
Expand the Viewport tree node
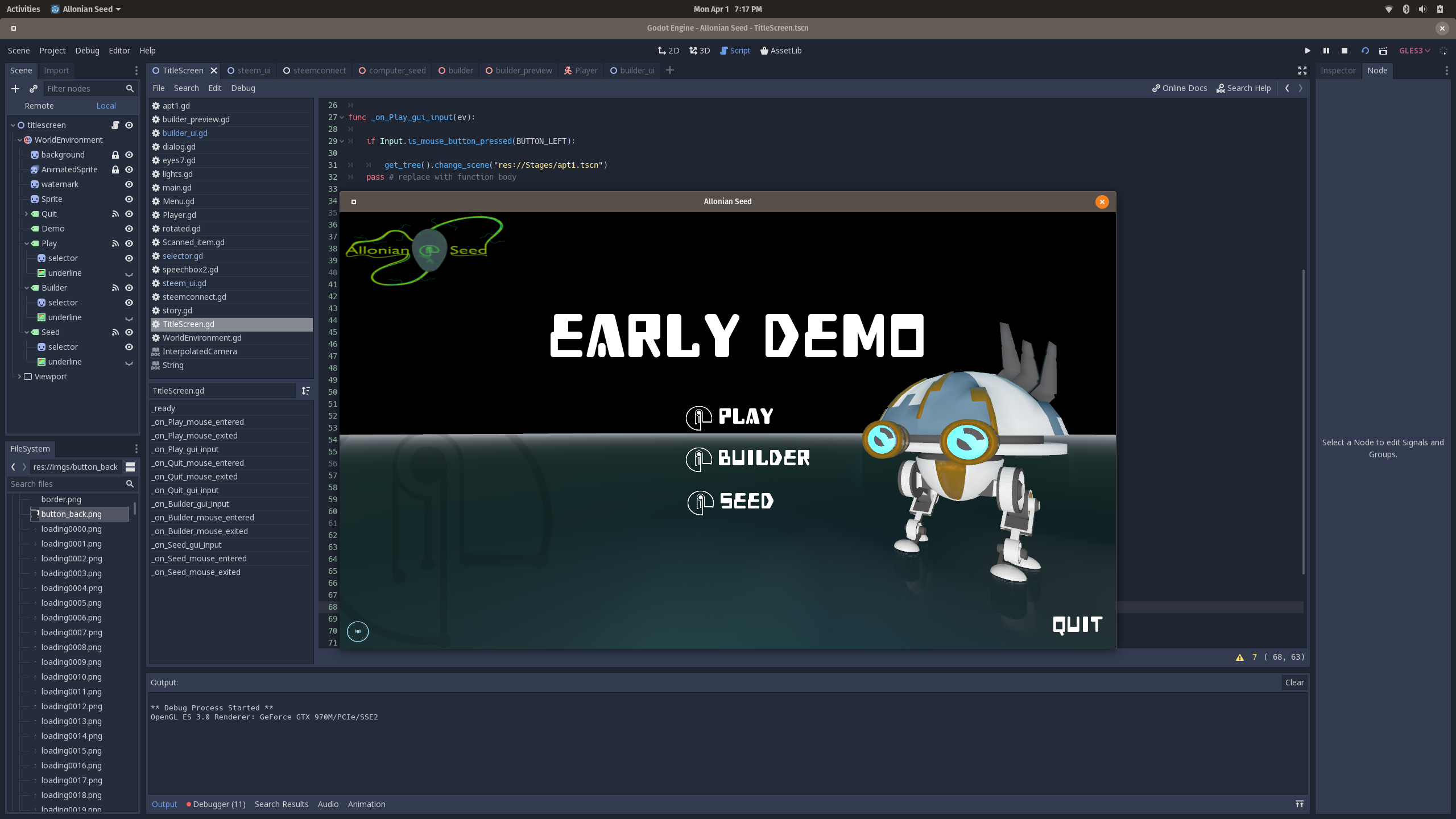pos(20,377)
